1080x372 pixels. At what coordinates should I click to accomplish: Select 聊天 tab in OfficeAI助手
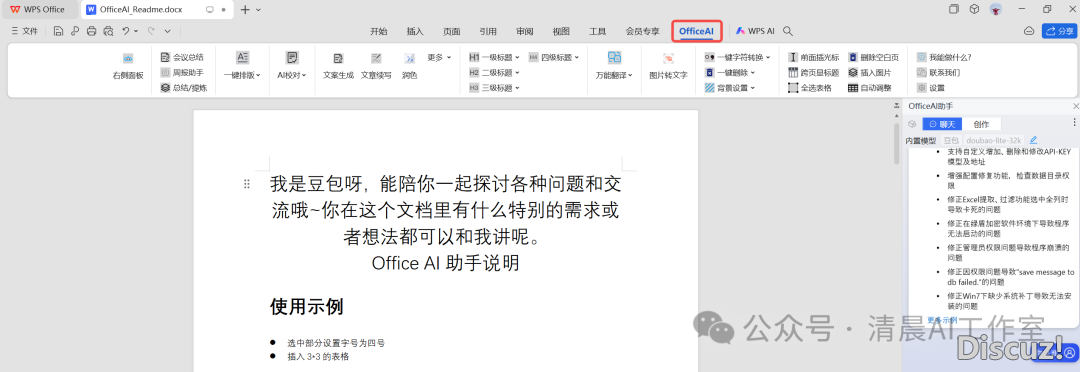pyautogui.click(x=942, y=124)
